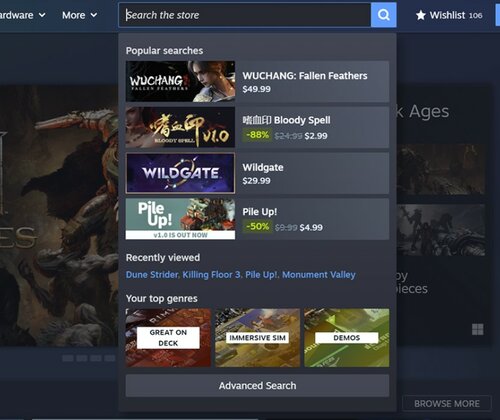
Task: Click the Wishlist star icon
Action: (x=421, y=15)
